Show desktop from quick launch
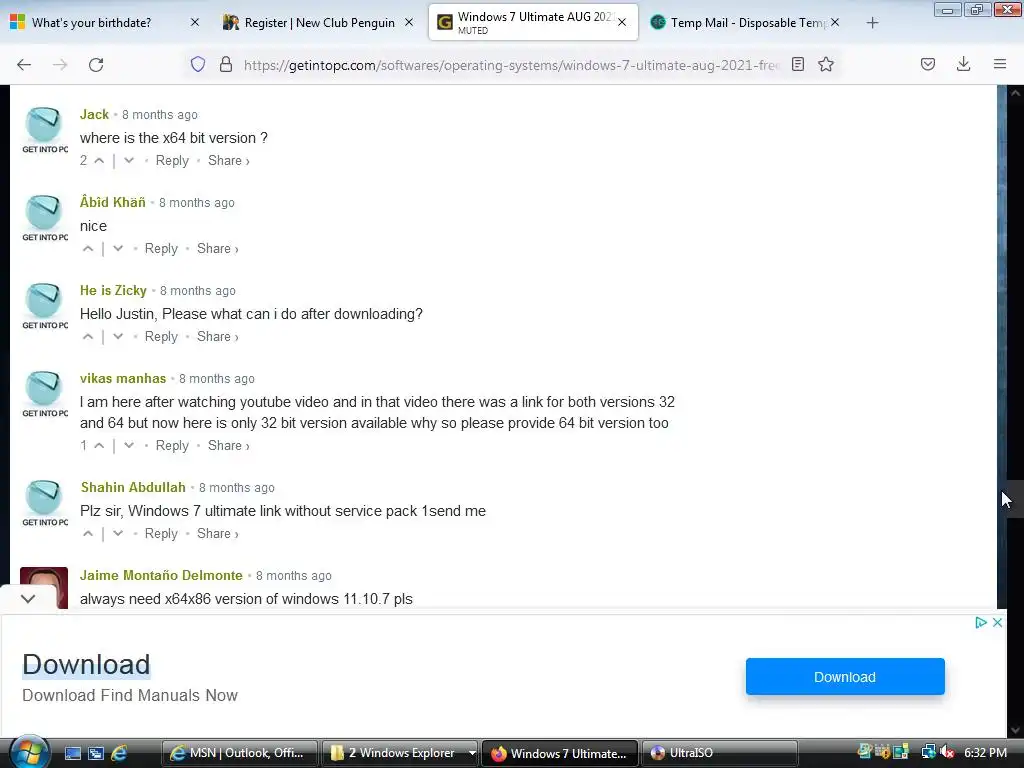The image size is (1024, 768). click(x=72, y=753)
